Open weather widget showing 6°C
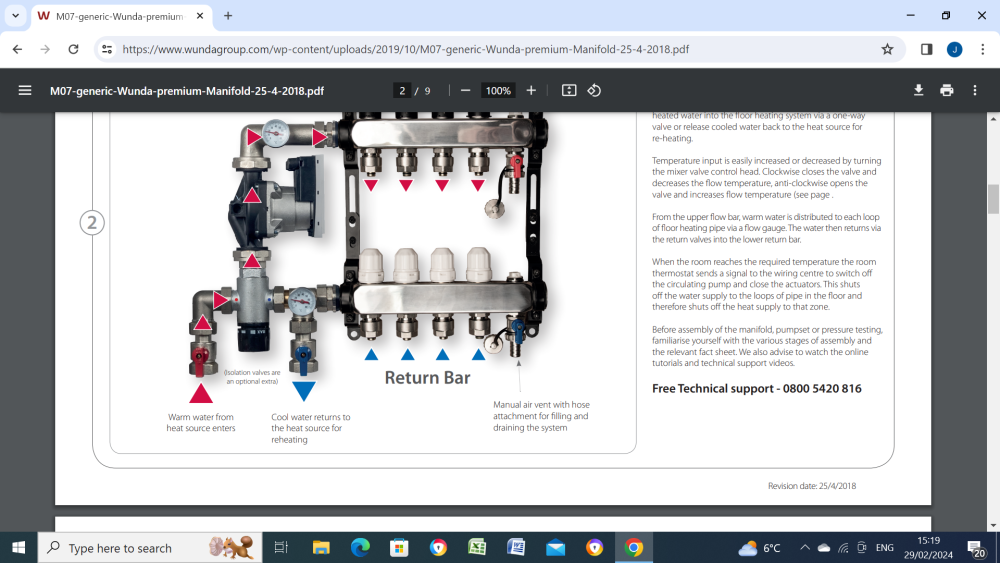Image resolution: width=1000 pixels, height=563 pixels. coord(759,548)
